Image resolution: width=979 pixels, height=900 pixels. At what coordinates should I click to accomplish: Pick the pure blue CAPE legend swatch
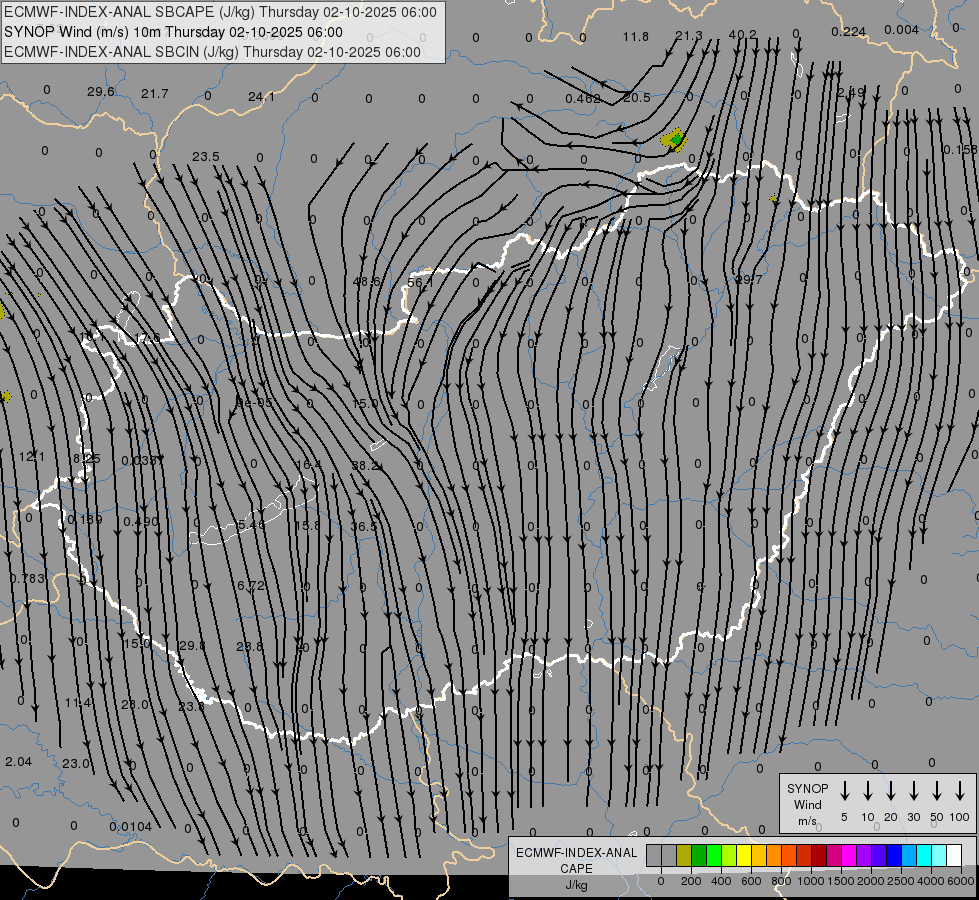coord(893,855)
